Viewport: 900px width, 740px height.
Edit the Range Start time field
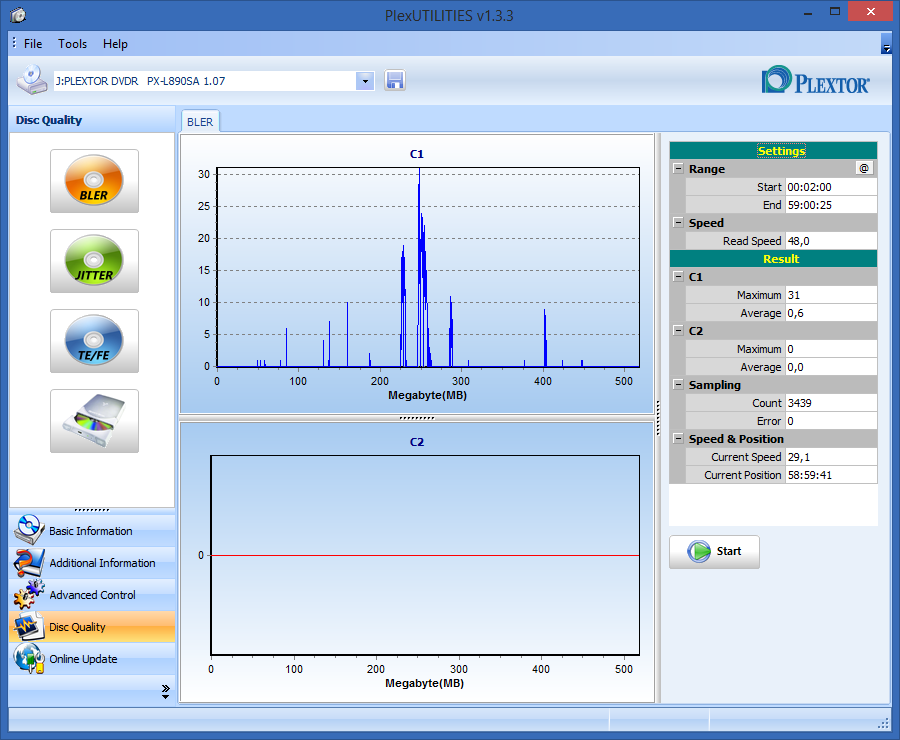pyautogui.click(x=831, y=187)
